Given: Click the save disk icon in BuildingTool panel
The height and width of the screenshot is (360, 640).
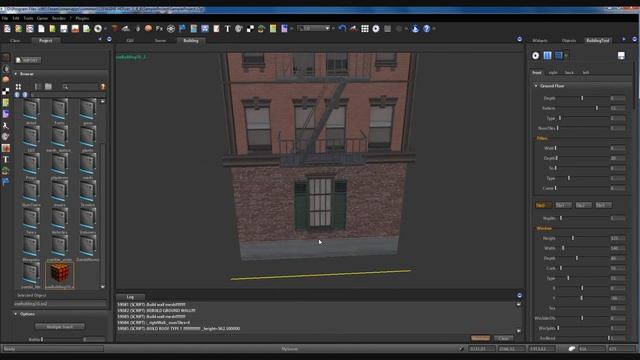Looking at the screenshot, I should 621,56.
